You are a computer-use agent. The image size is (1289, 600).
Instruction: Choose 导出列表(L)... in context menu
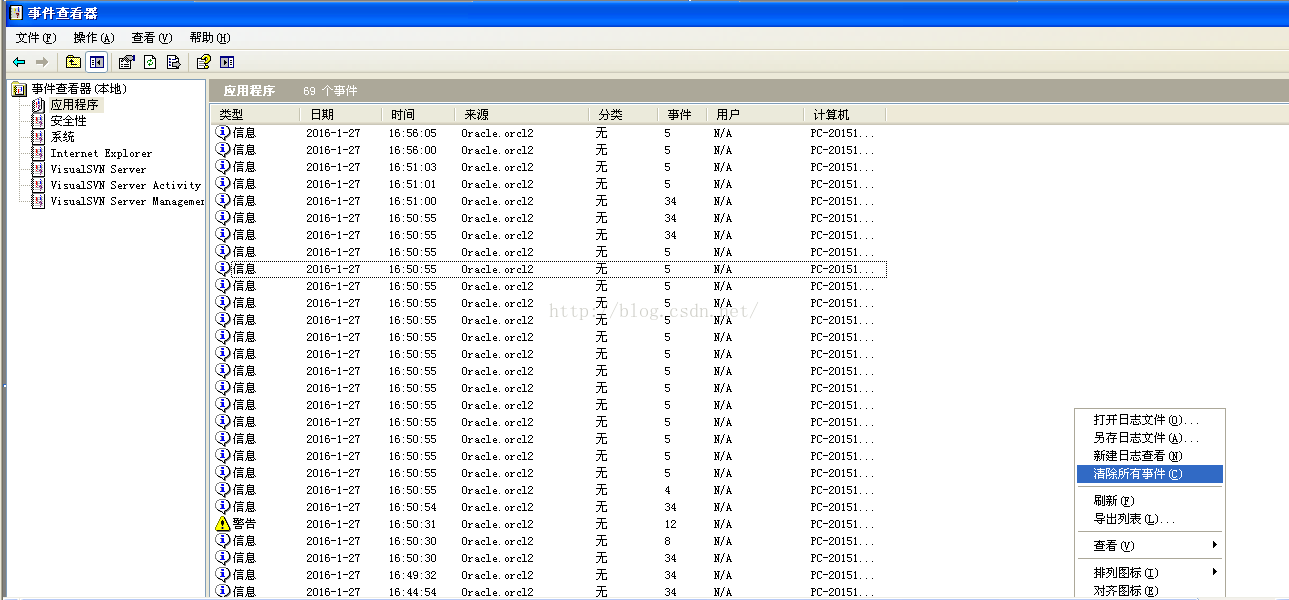pyautogui.click(x=1150, y=519)
